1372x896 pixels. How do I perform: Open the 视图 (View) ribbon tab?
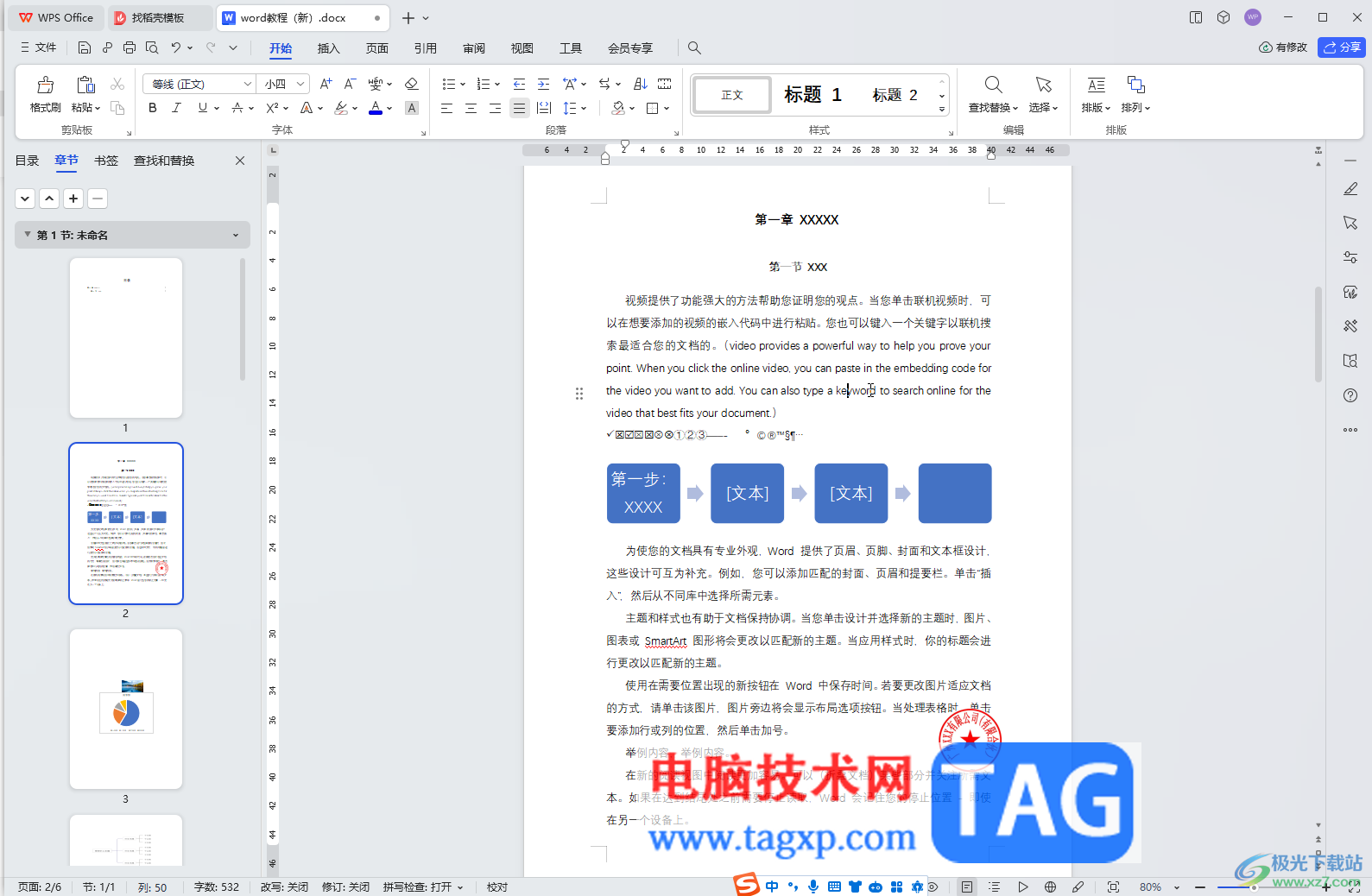click(x=522, y=48)
